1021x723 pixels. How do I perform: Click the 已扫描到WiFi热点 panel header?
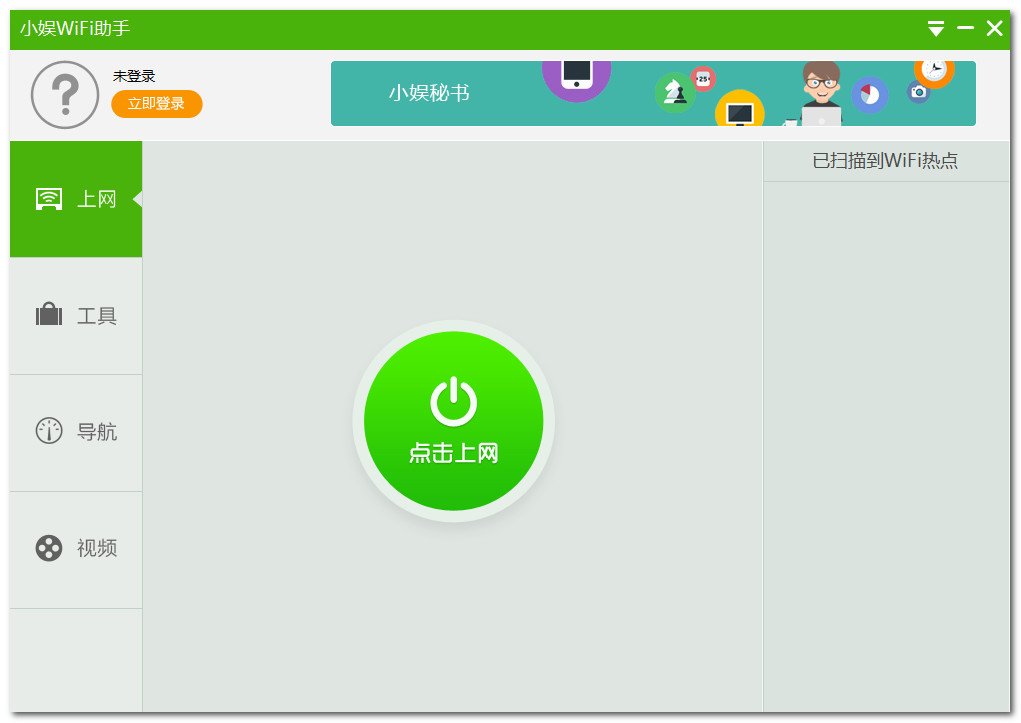tap(884, 160)
